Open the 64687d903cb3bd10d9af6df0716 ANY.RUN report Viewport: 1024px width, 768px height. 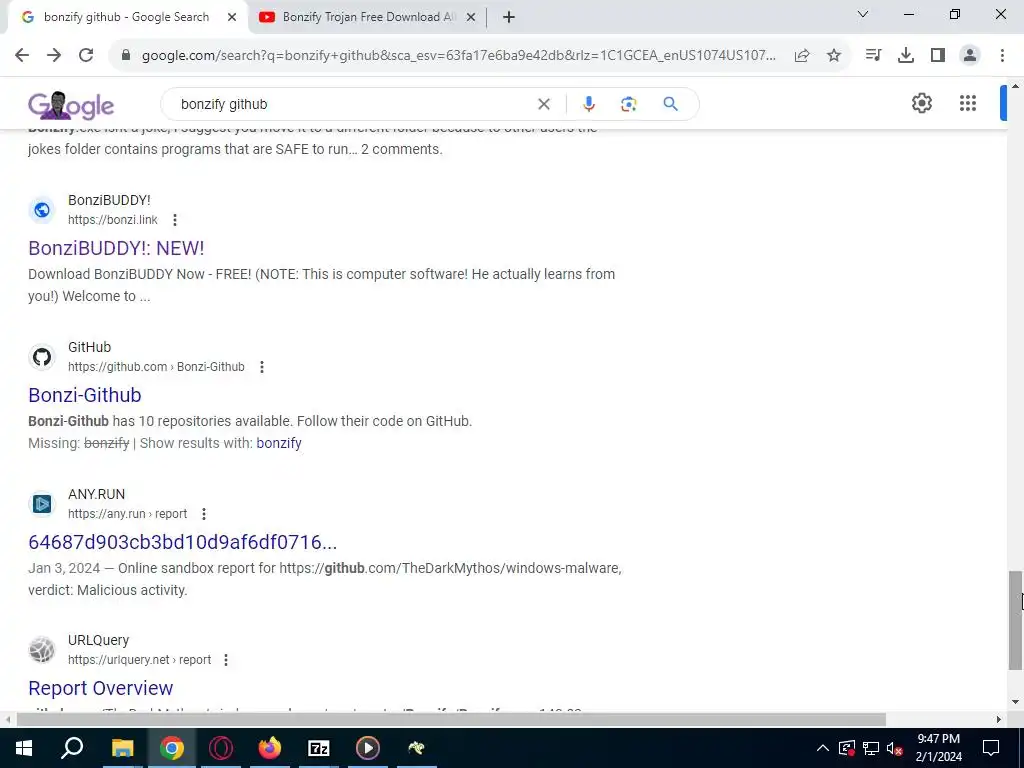click(x=183, y=542)
